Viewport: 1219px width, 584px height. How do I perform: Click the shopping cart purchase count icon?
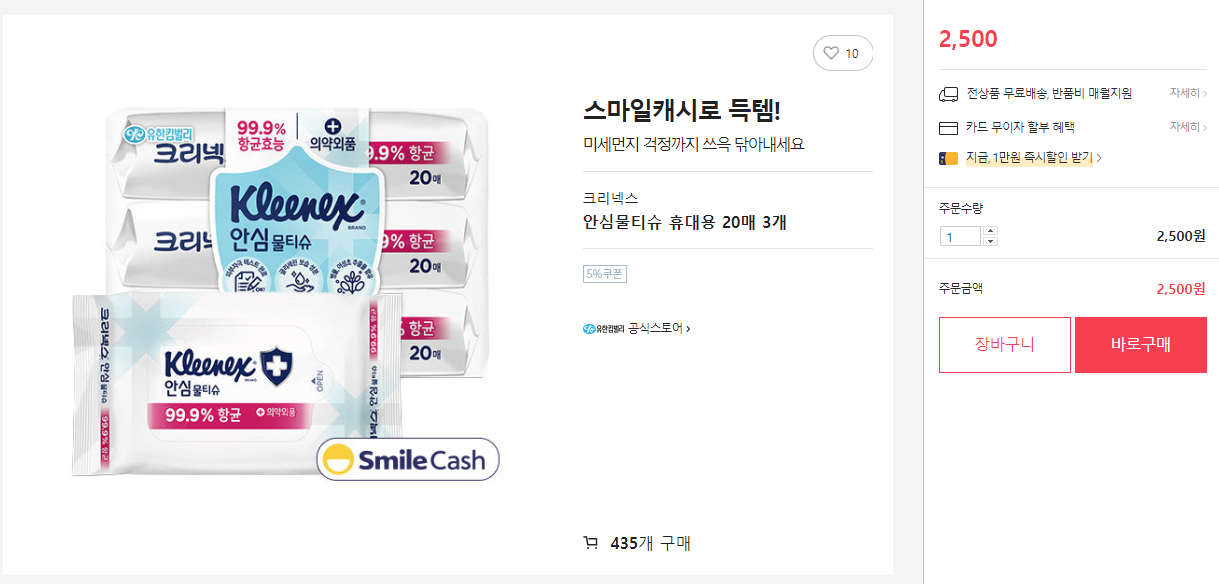coord(591,543)
